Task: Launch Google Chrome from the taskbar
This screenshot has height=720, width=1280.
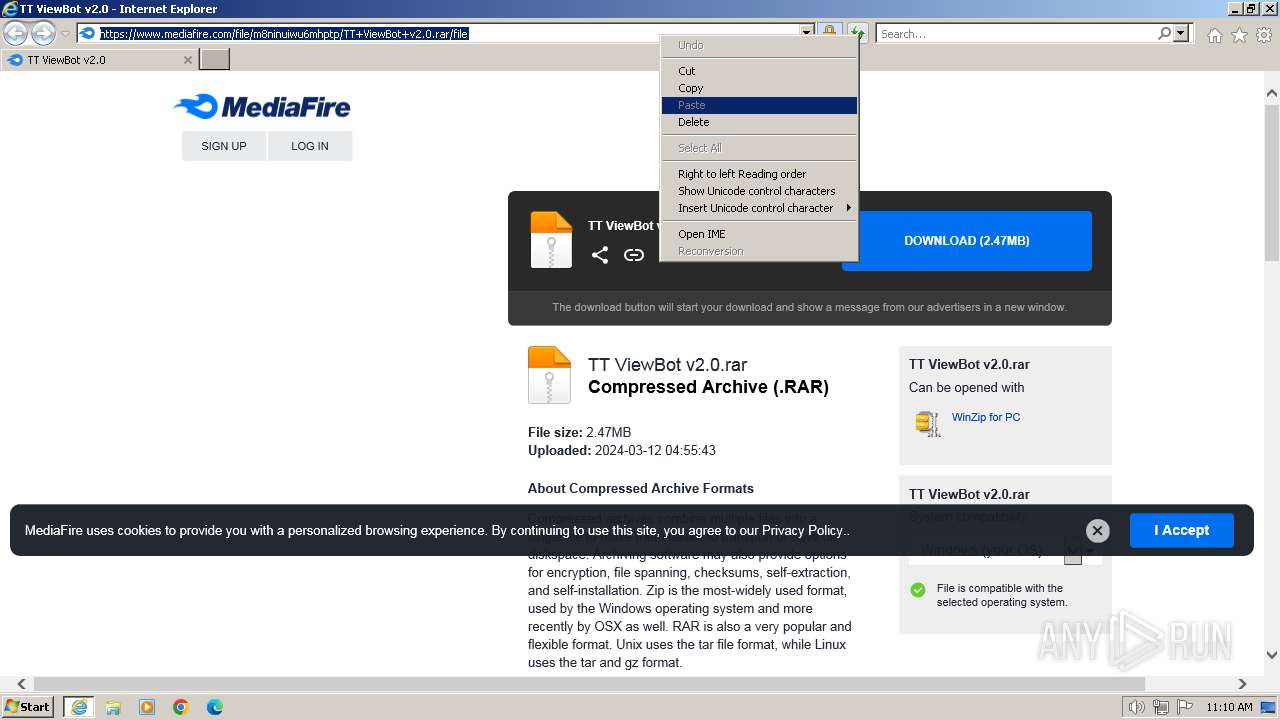Action: 181,707
